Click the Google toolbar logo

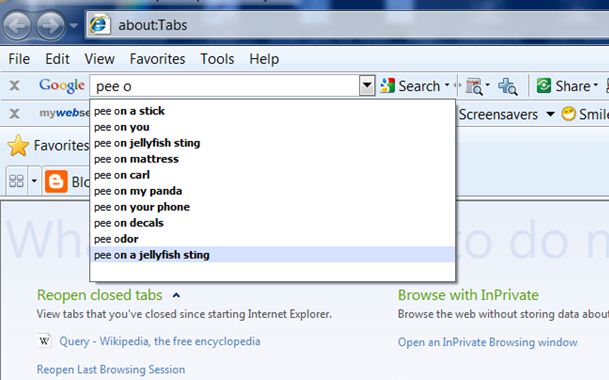(x=62, y=85)
